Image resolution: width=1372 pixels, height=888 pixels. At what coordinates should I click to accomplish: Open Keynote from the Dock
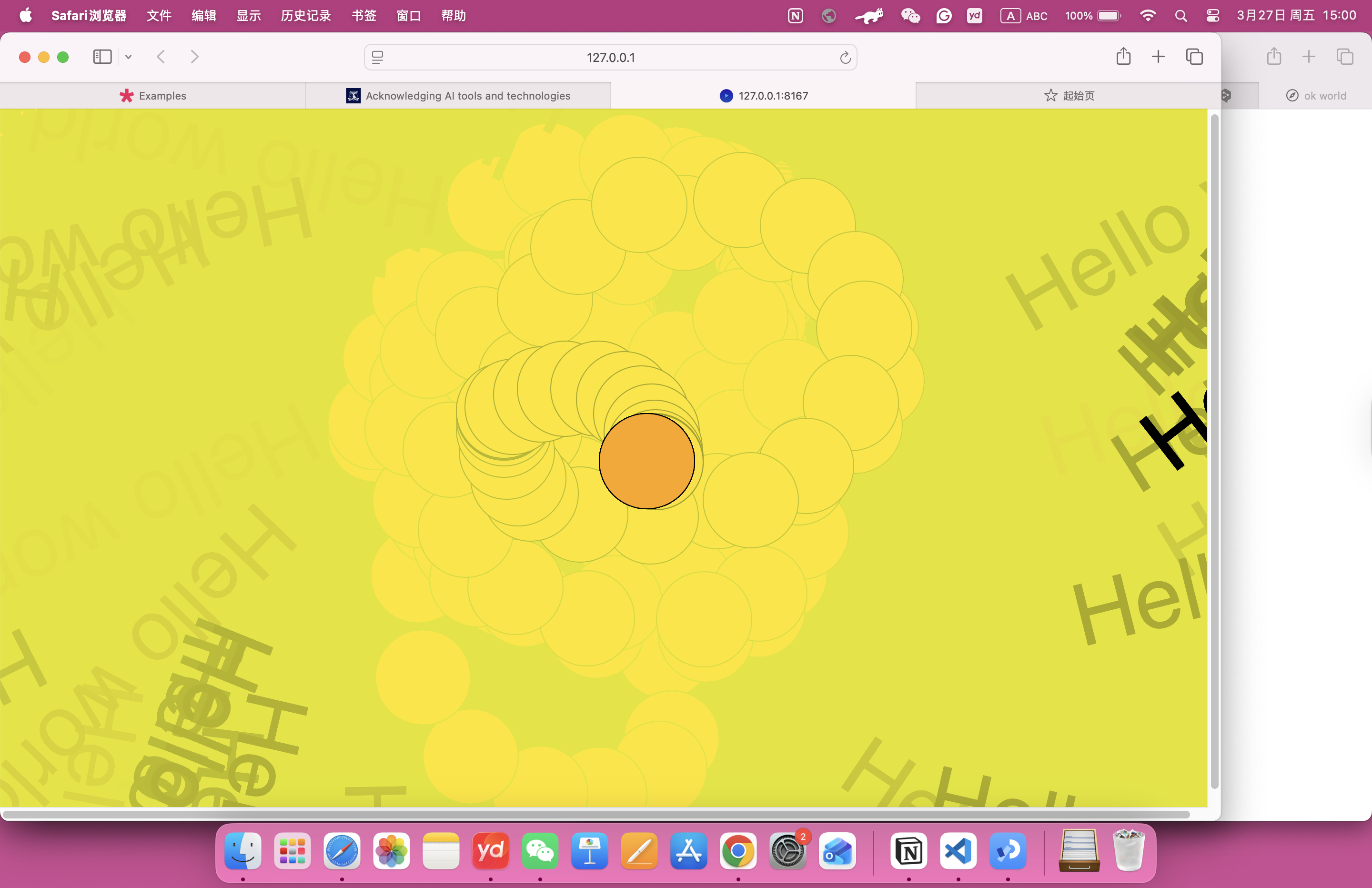click(590, 850)
